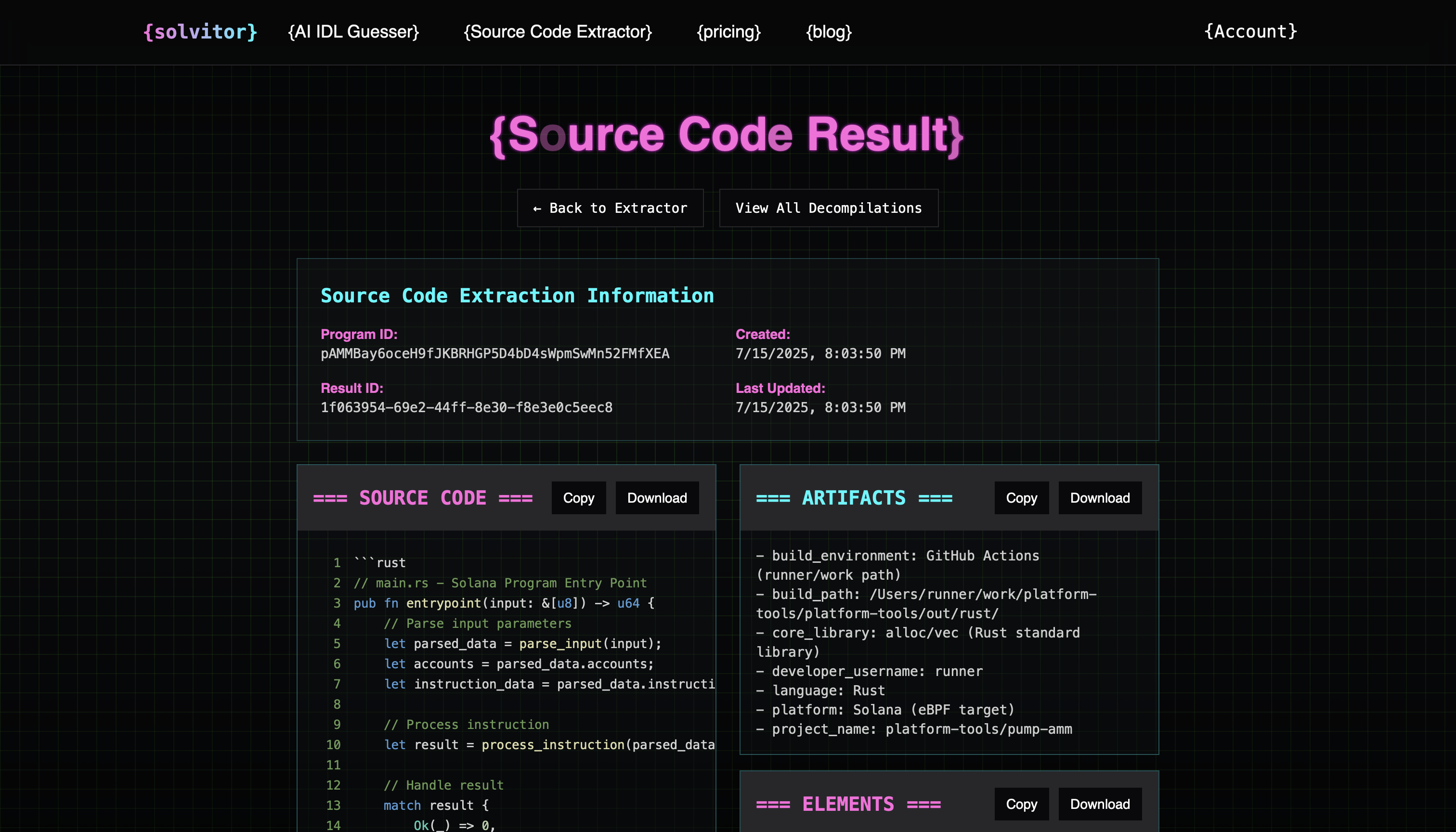Copy the artifacts section
This screenshot has width=1456, height=832.
(x=1021, y=498)
